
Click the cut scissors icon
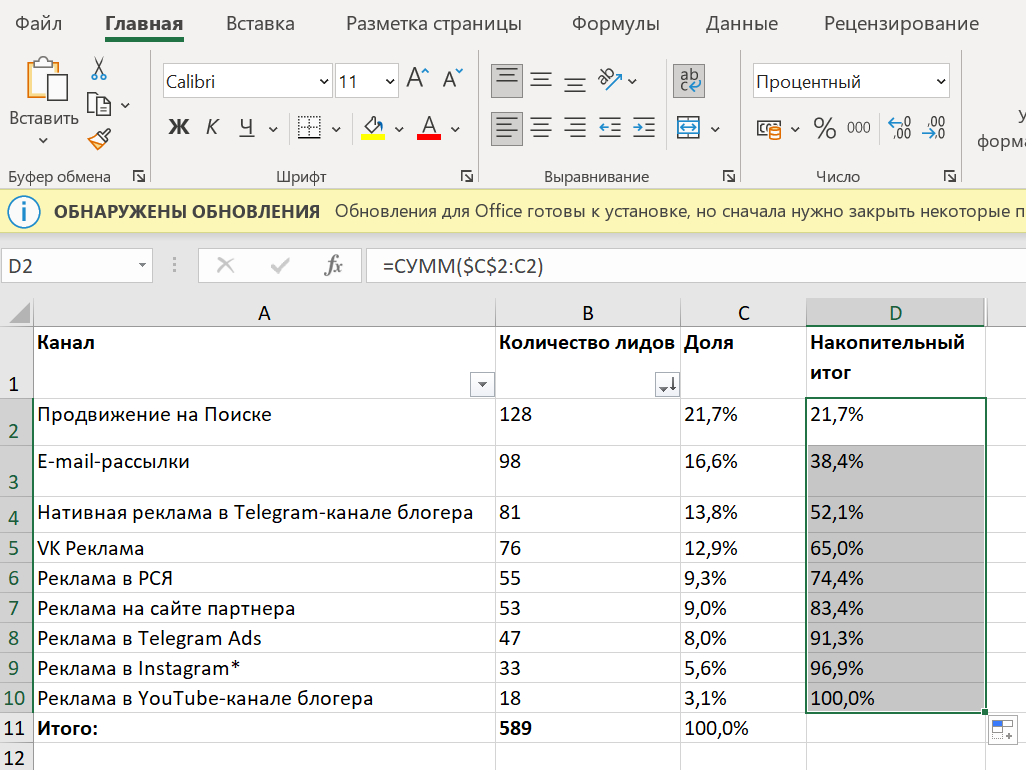[x=99, y=68]
